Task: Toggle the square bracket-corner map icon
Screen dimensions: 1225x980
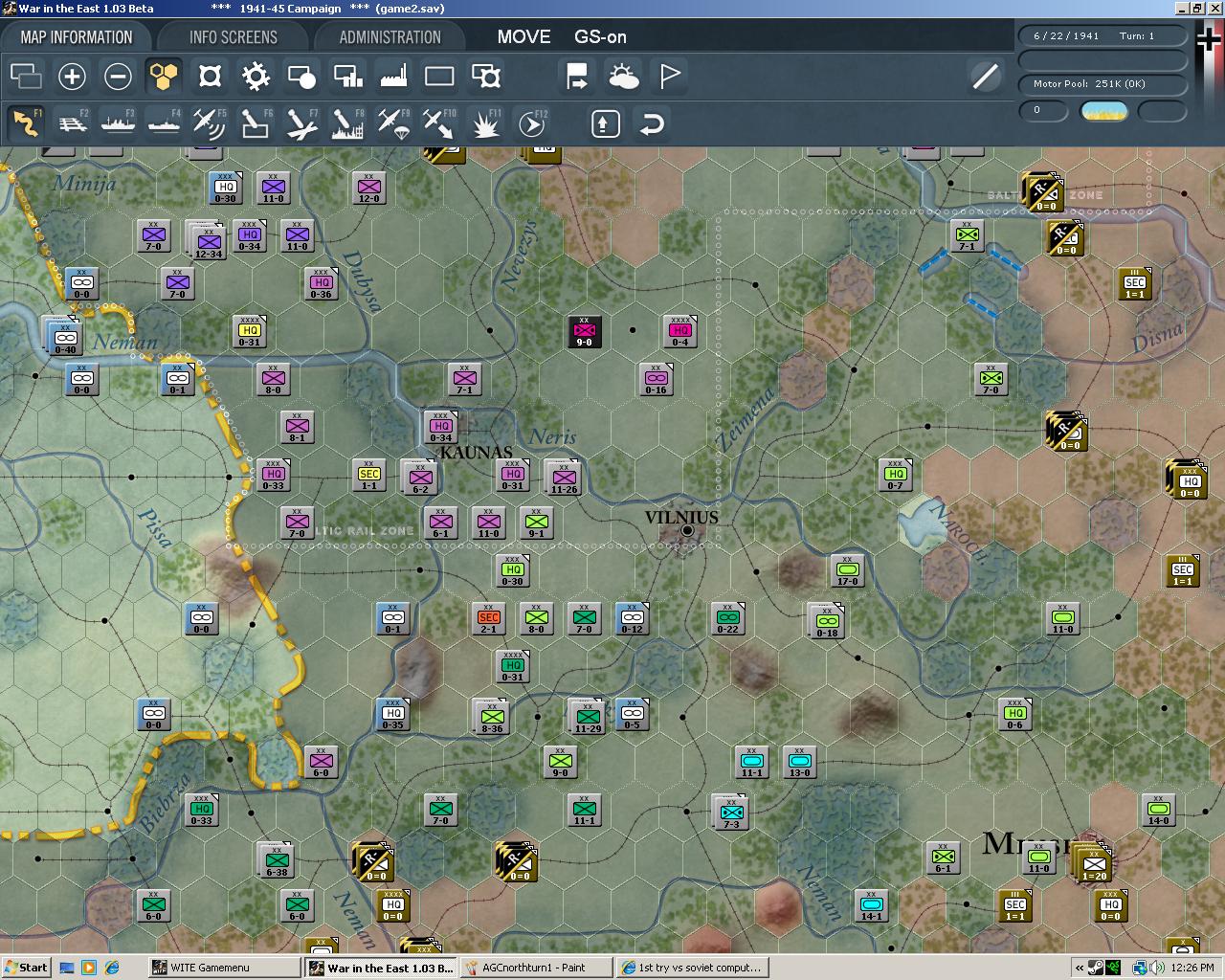Action: tap(210, 76)
